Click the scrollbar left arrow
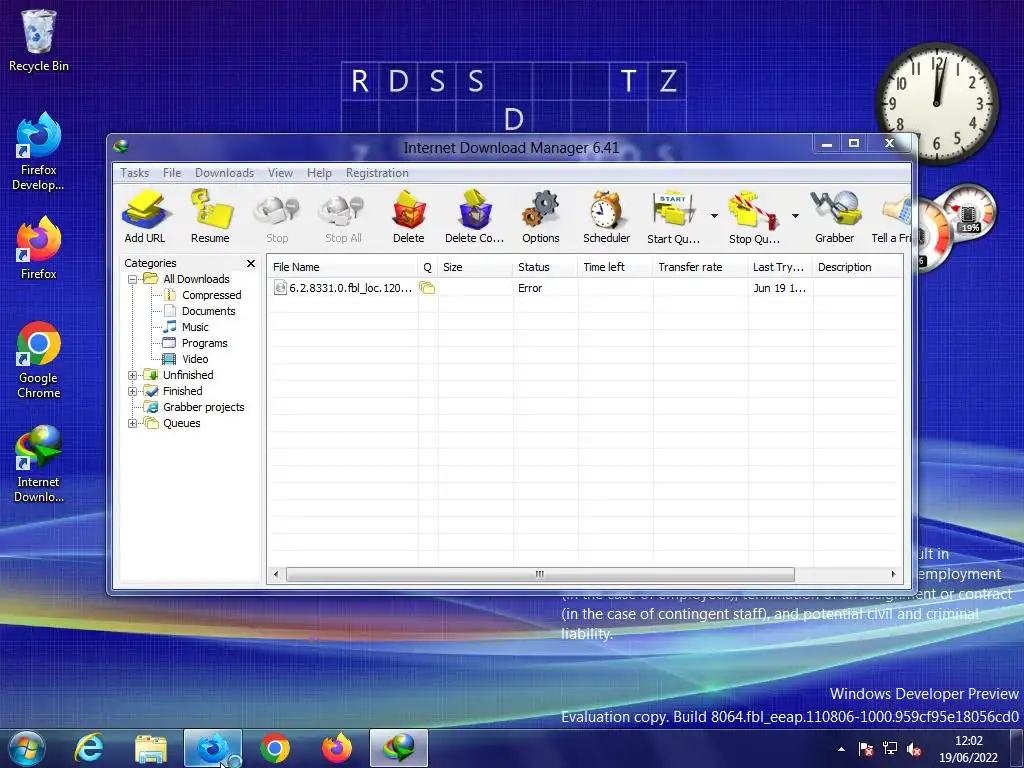This screenshot has width=1024, height=768. coord(276,575)
